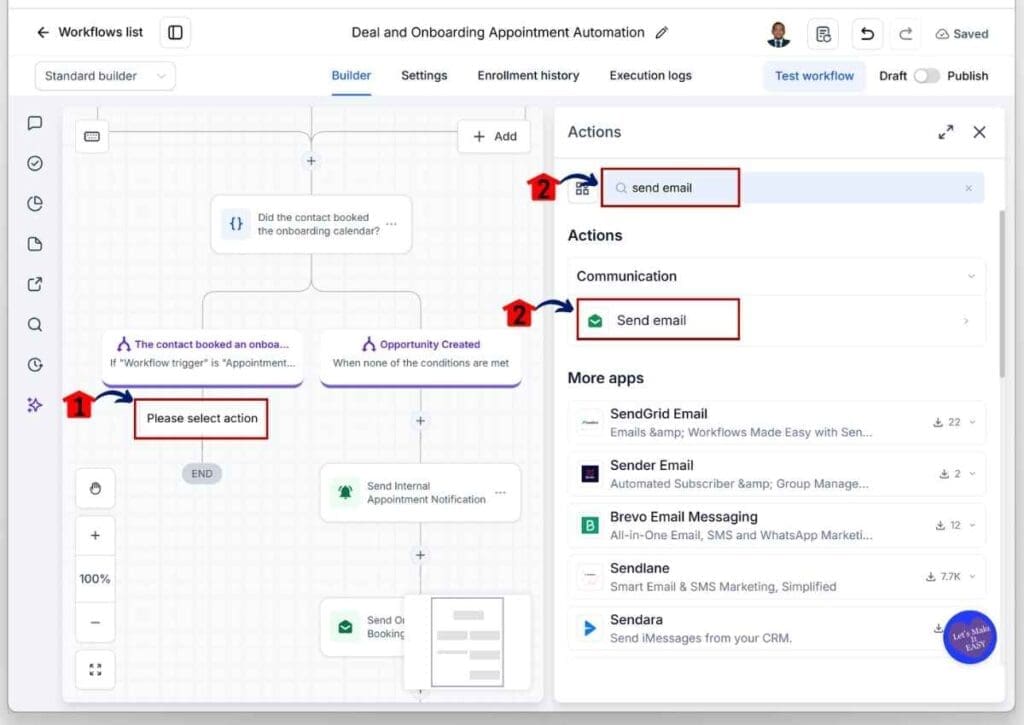Open the Standard builder dropdown

tap(104, 76)
